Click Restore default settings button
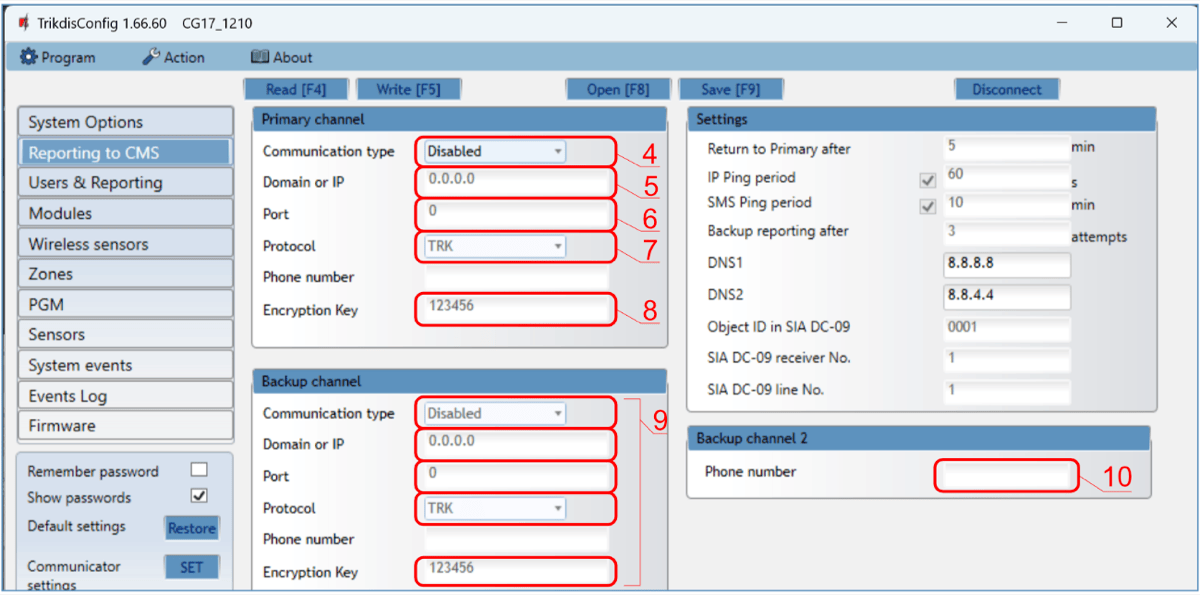The height and width of the screenshot is (595, 1200). (192, 528)
